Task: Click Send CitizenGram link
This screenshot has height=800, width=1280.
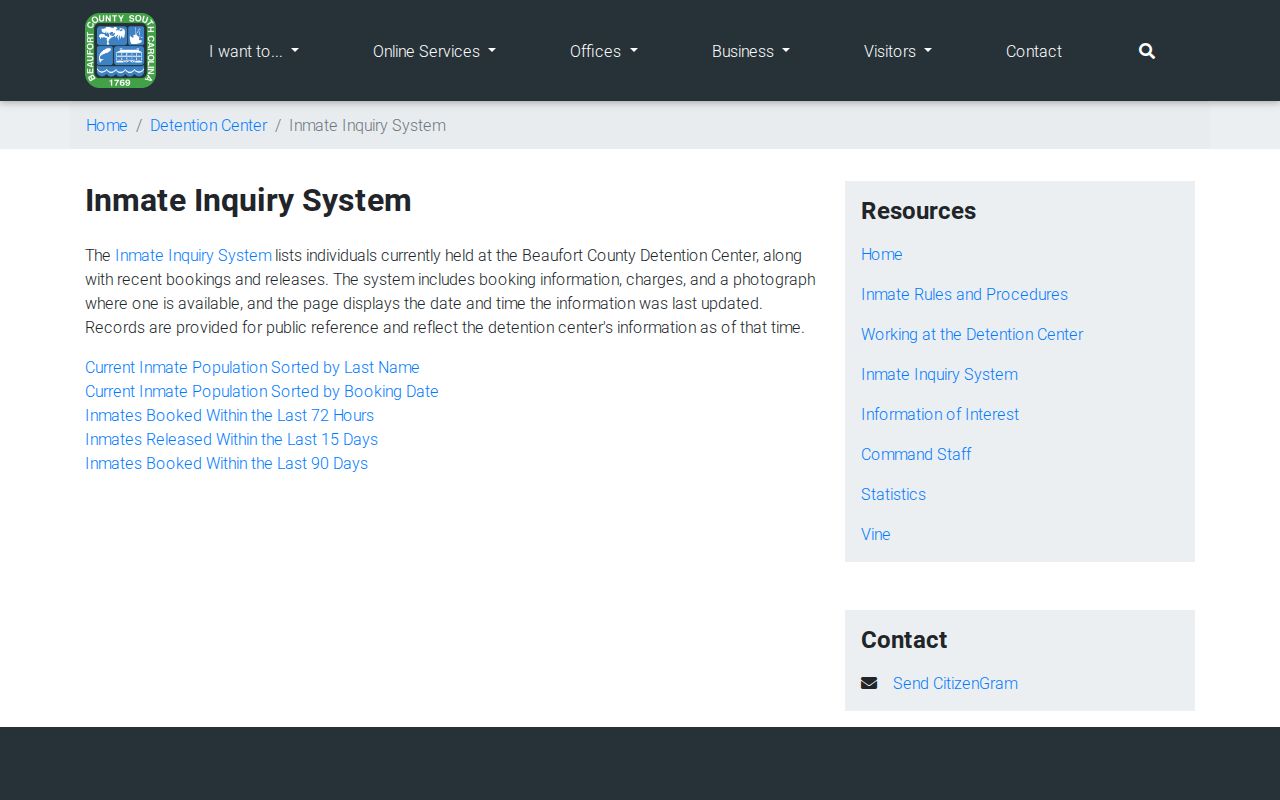Action: [955, 683]
